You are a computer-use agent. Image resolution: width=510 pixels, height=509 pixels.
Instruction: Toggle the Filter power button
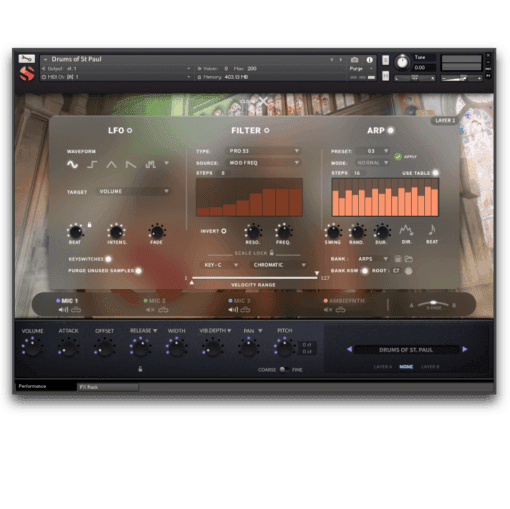pos(267,130)
